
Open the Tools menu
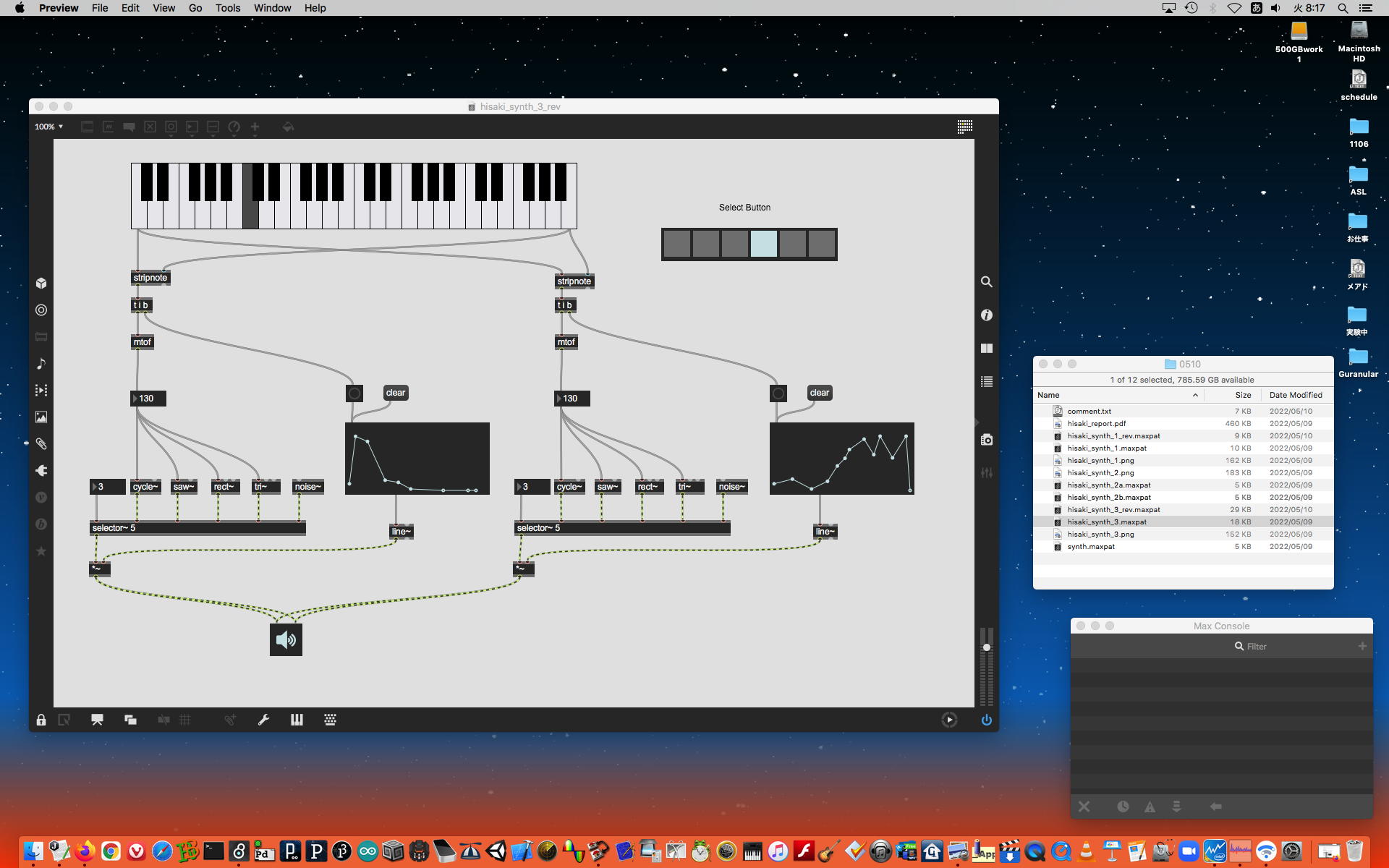tap(227, 8)
